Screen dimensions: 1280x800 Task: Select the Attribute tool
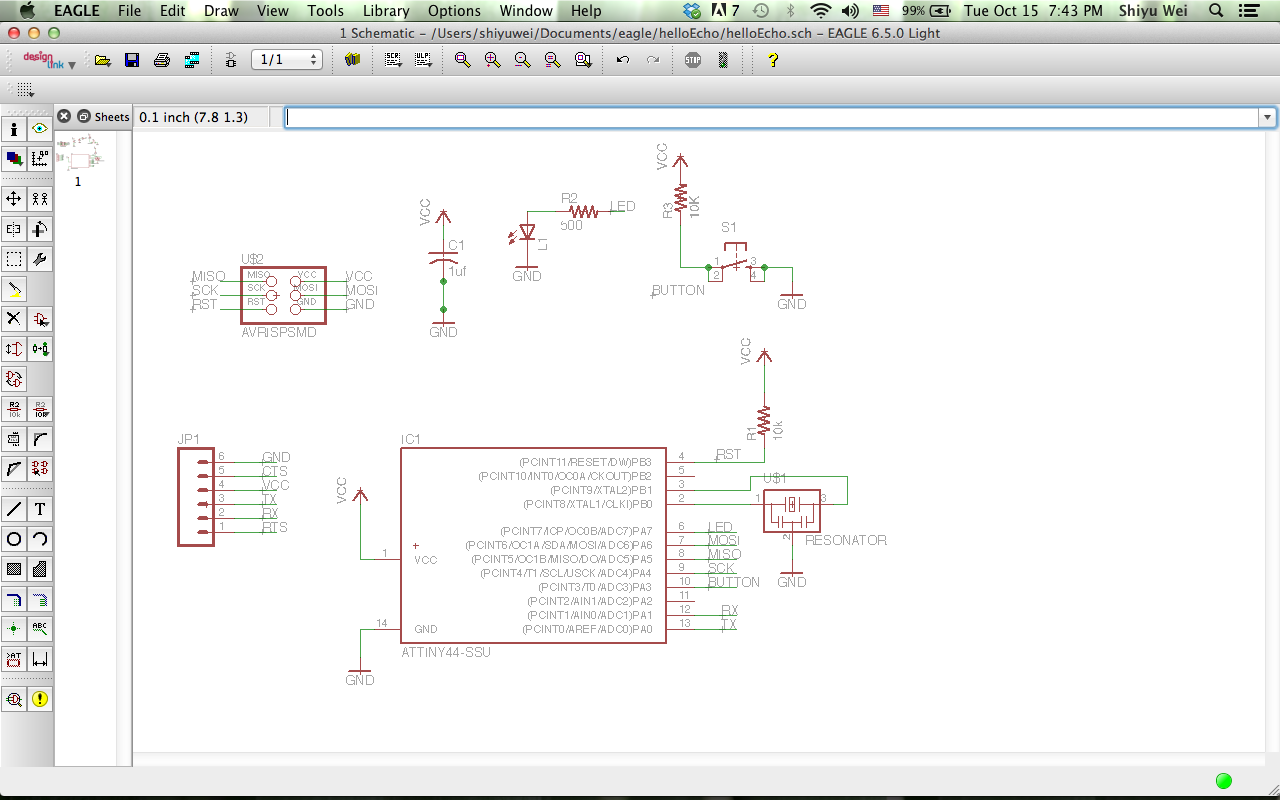click(x=14, y=659)
